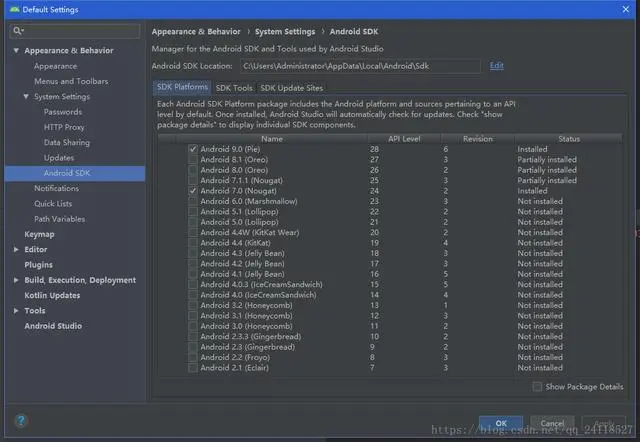Viewport: 640px width, 442px height.
Task: Open the SDK Update Sites tab
Action: tap(291, 88)
